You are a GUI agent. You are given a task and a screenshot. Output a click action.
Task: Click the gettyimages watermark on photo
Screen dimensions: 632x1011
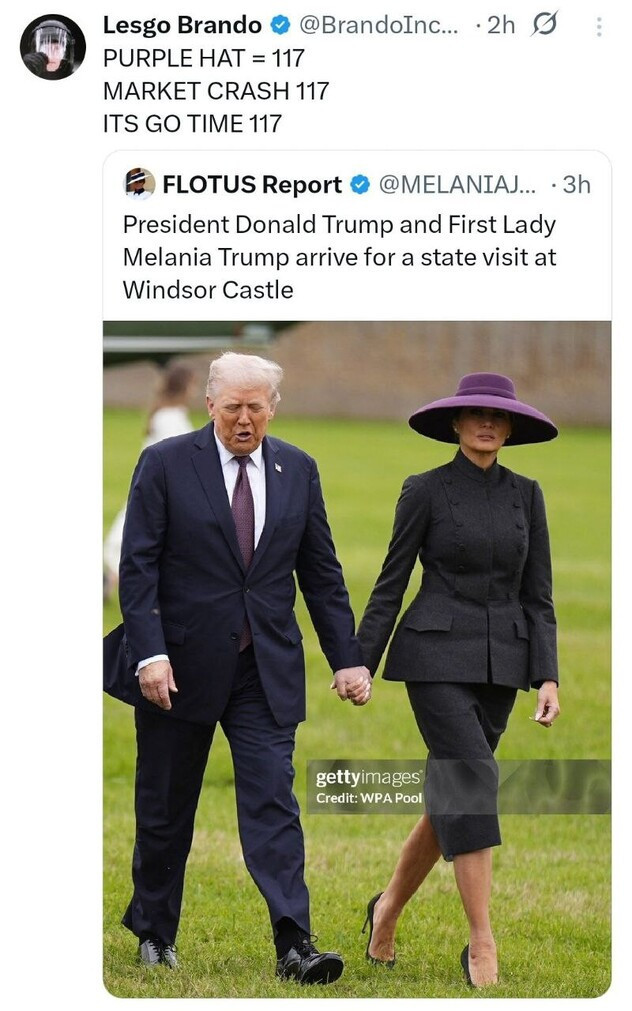tap(368, 777)
